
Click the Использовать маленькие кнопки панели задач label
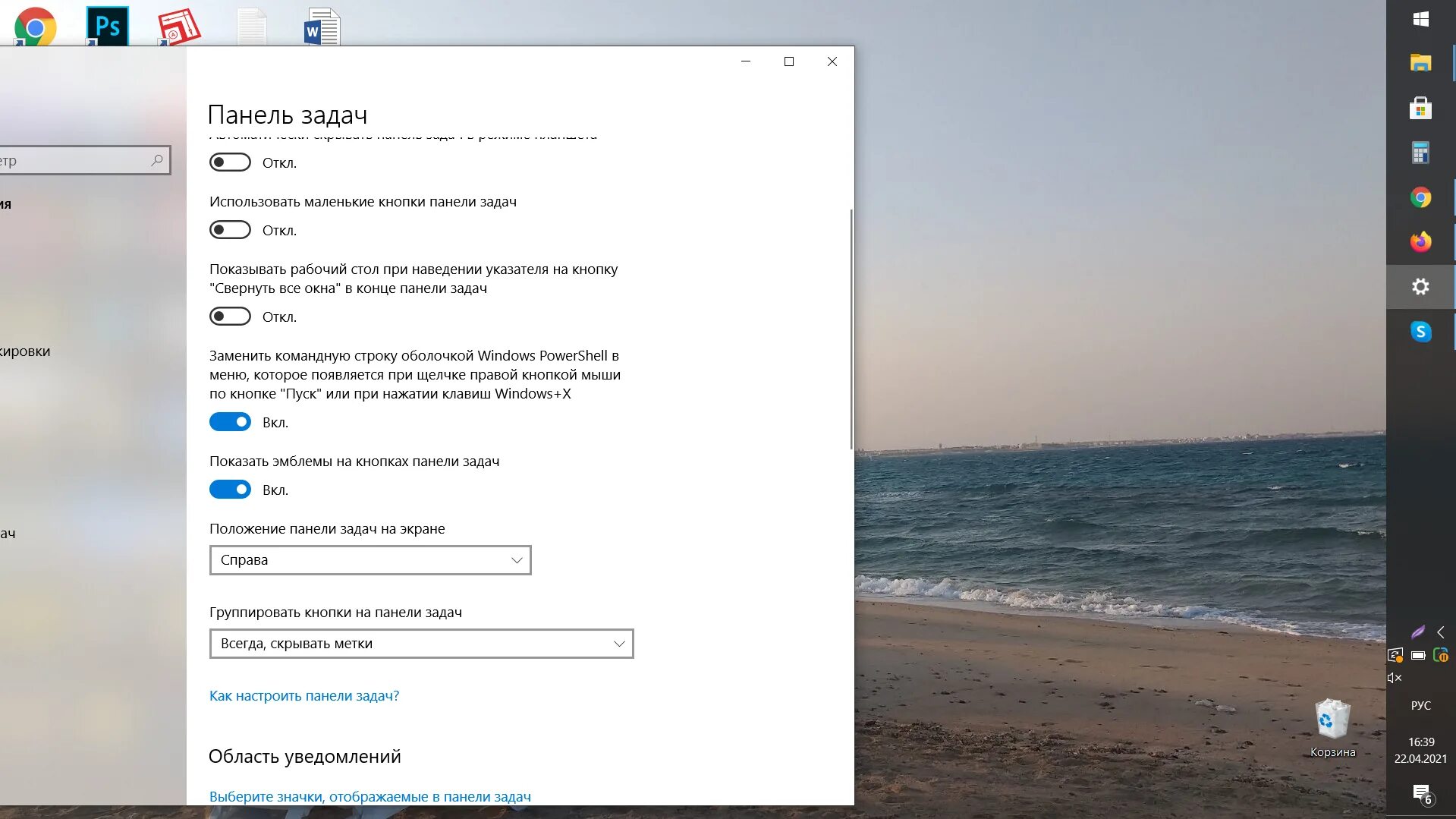(x=363, y=202)
